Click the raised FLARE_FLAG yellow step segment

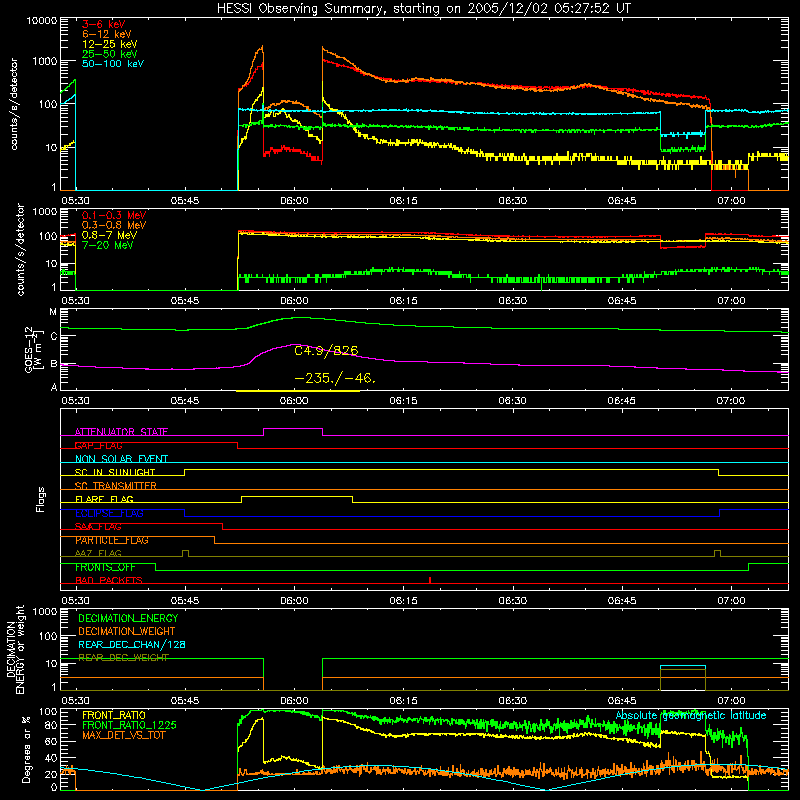click(x=297, y=496)
